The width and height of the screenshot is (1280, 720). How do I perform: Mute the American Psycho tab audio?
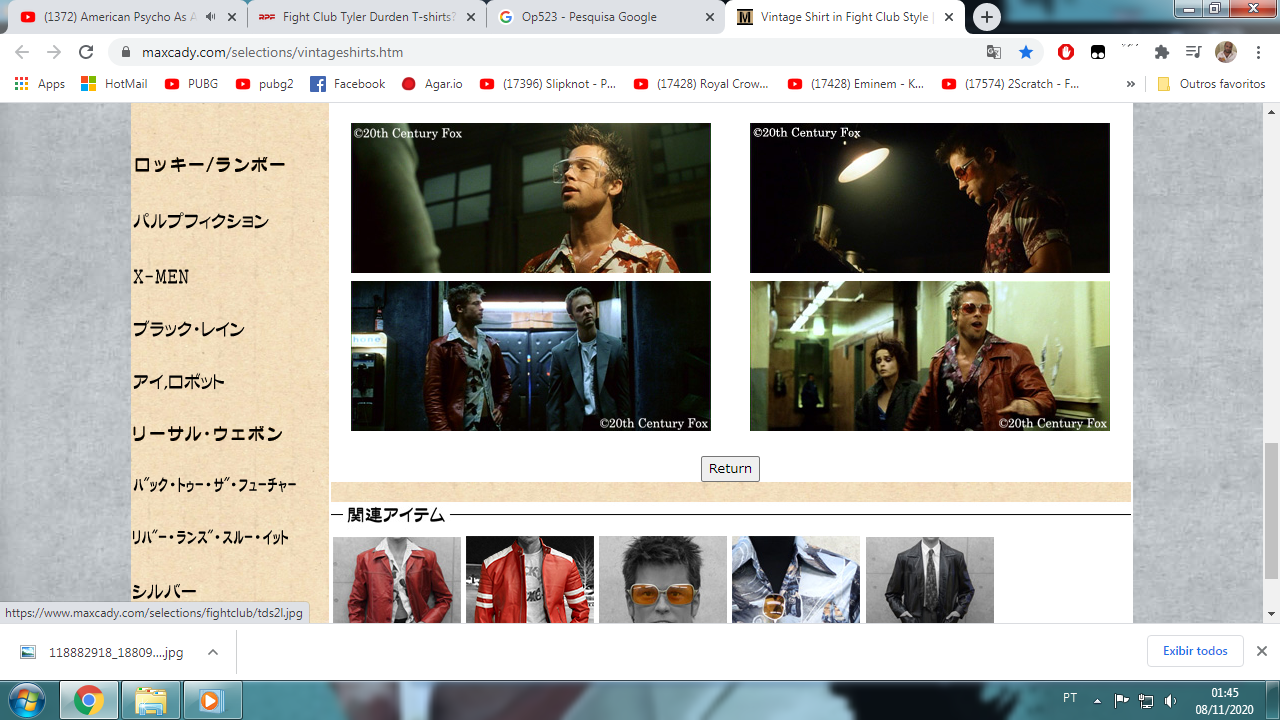point(210,17)
